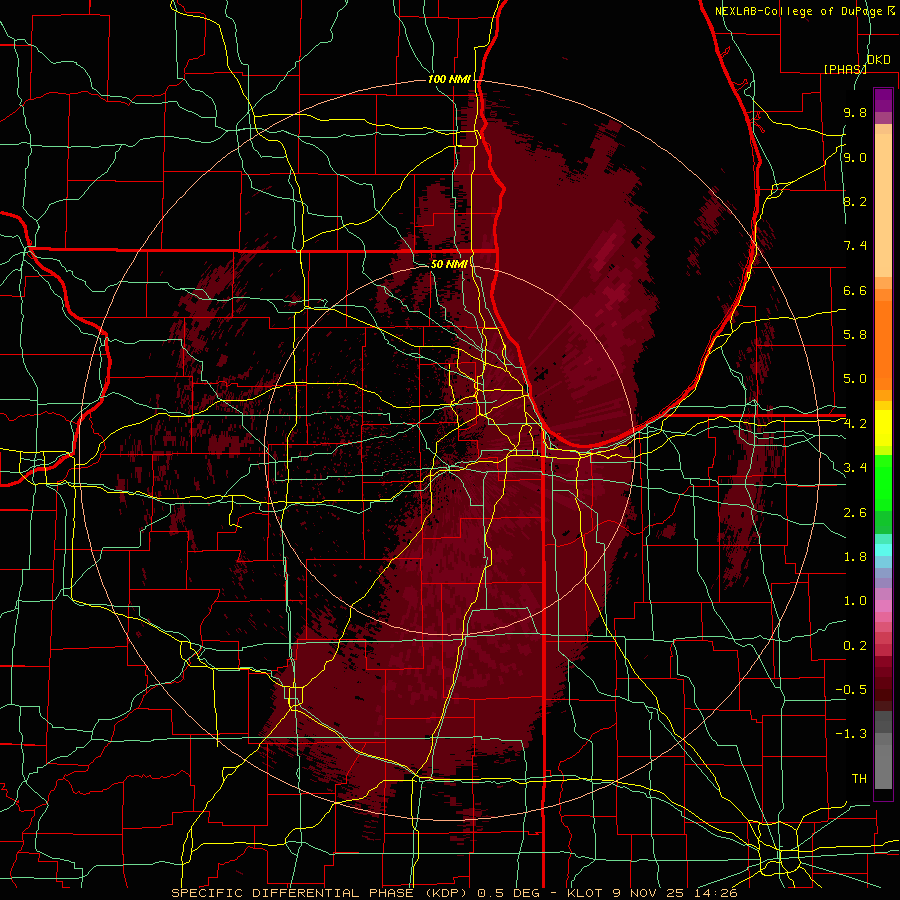Click the 5.0 scale value

click(855, 379)
